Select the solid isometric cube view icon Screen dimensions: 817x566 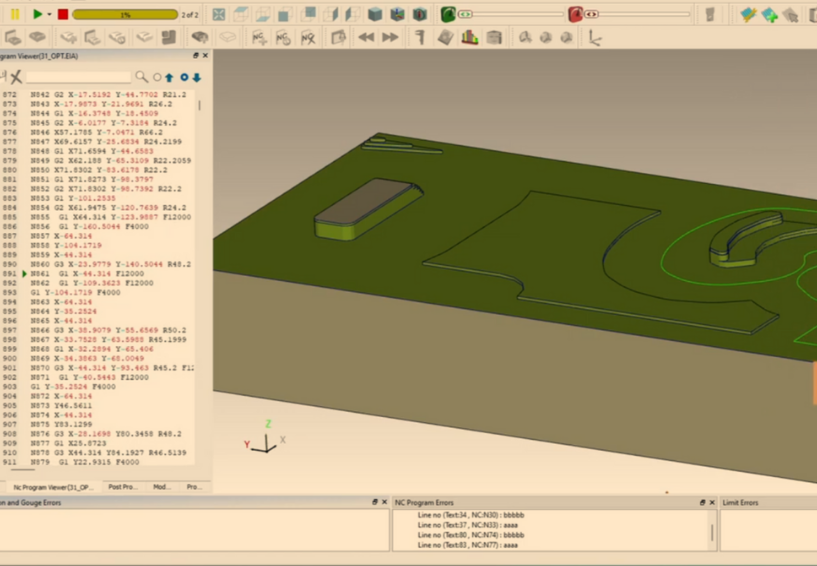pyautogui.click(x=375, y=14)
